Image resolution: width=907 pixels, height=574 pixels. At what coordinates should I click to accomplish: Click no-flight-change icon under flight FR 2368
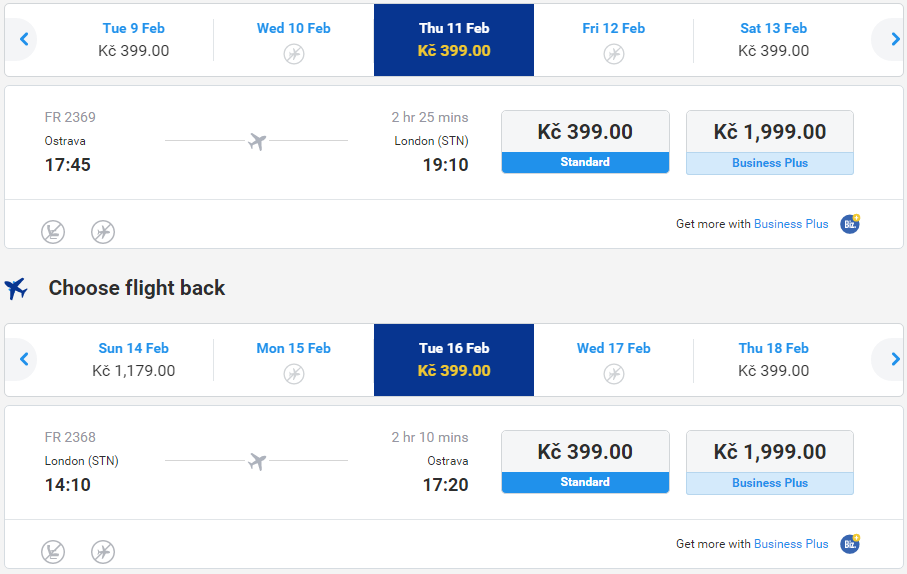coord(103,552)
